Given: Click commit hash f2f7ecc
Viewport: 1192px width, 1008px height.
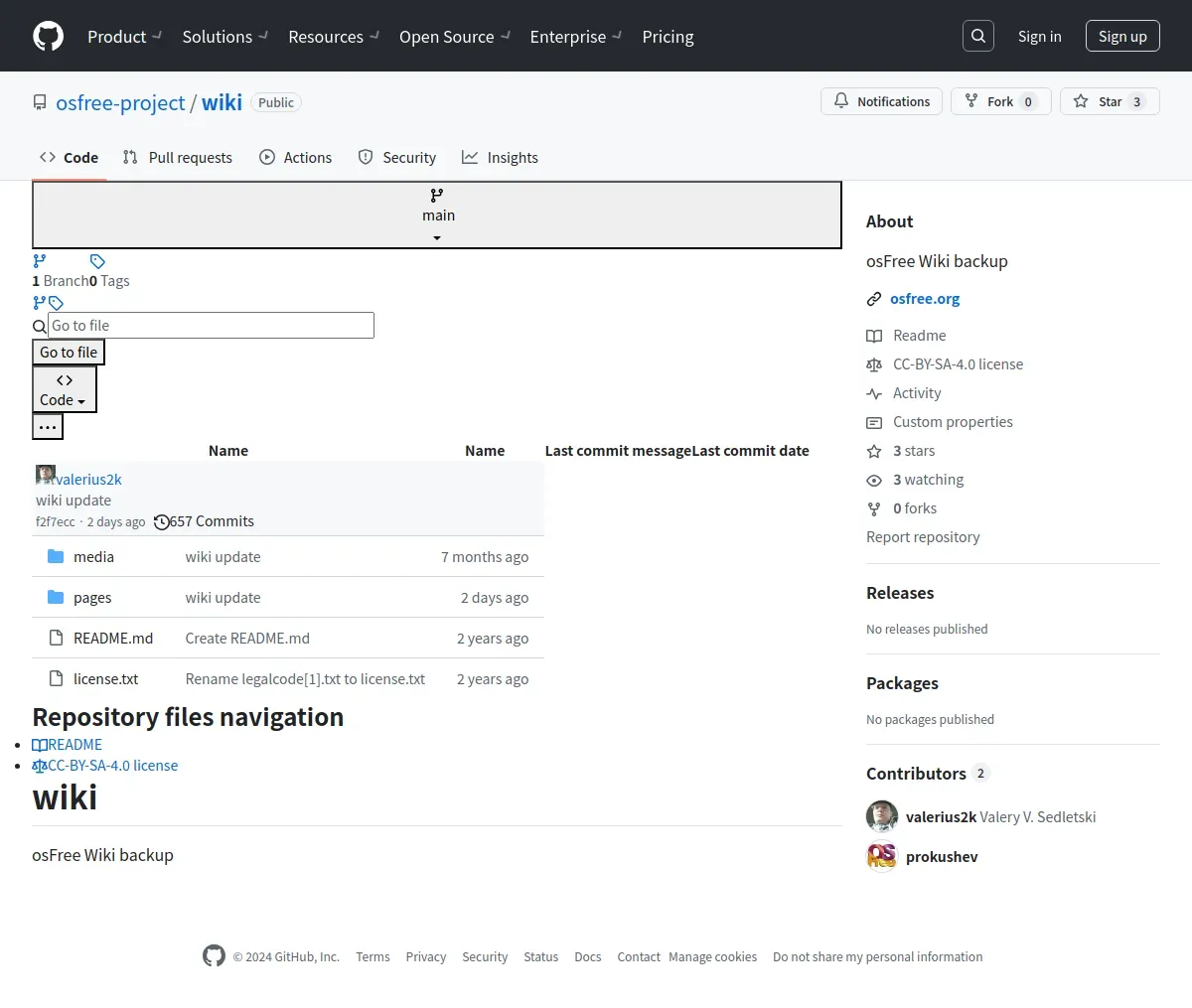Looking at the screenshot, I should pos(56,522).
